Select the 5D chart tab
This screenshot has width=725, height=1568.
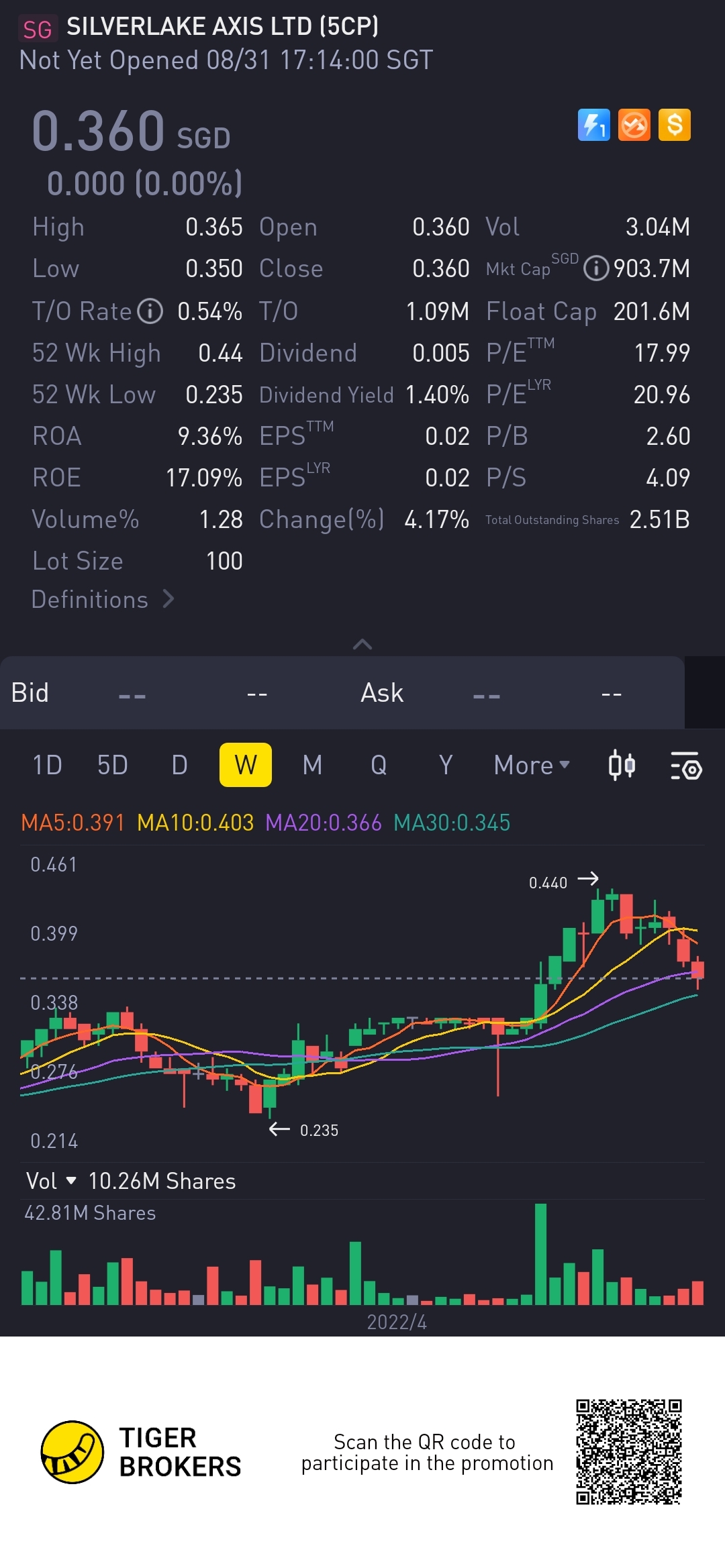112,766
